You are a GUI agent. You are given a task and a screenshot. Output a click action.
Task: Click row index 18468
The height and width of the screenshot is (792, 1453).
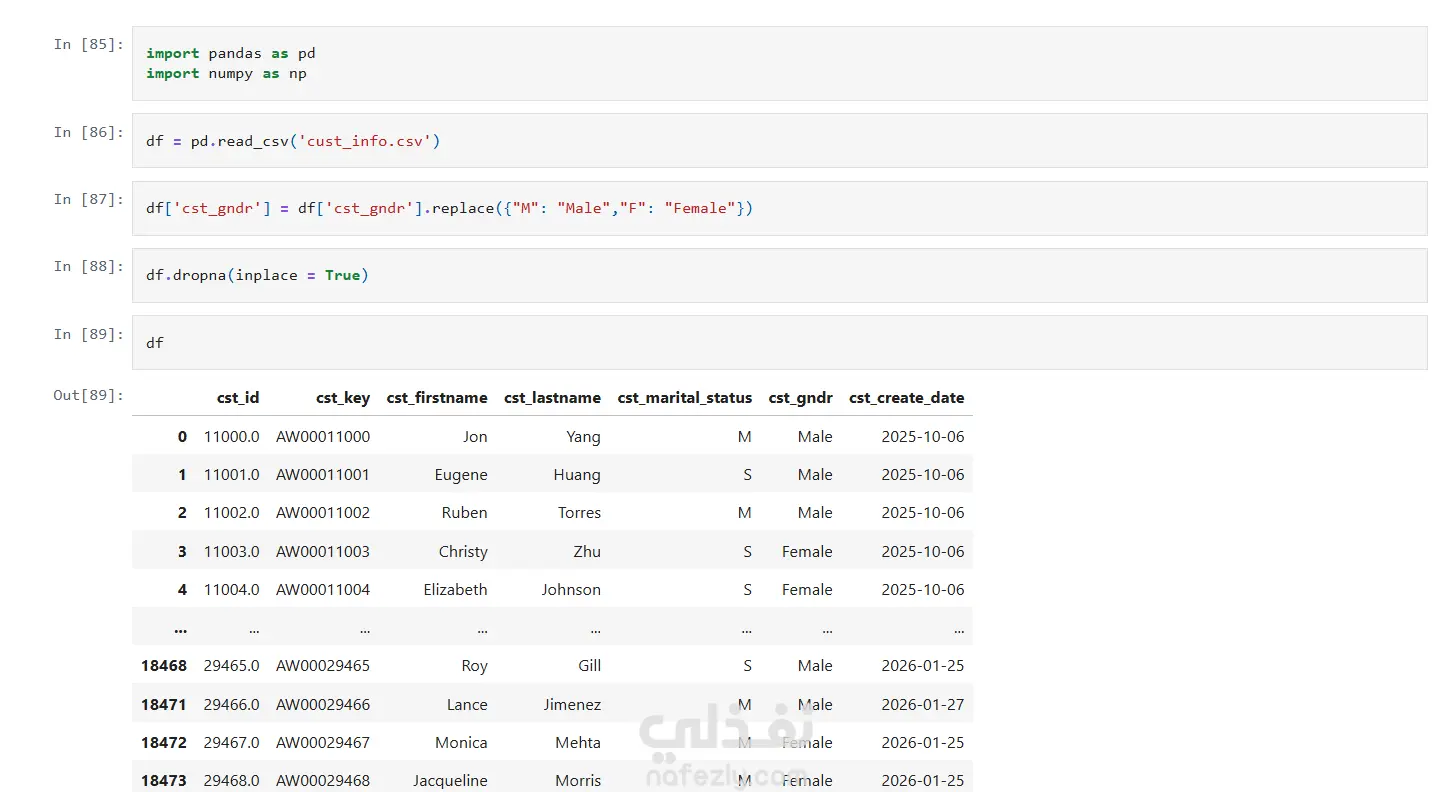click(x=164, y=665)
